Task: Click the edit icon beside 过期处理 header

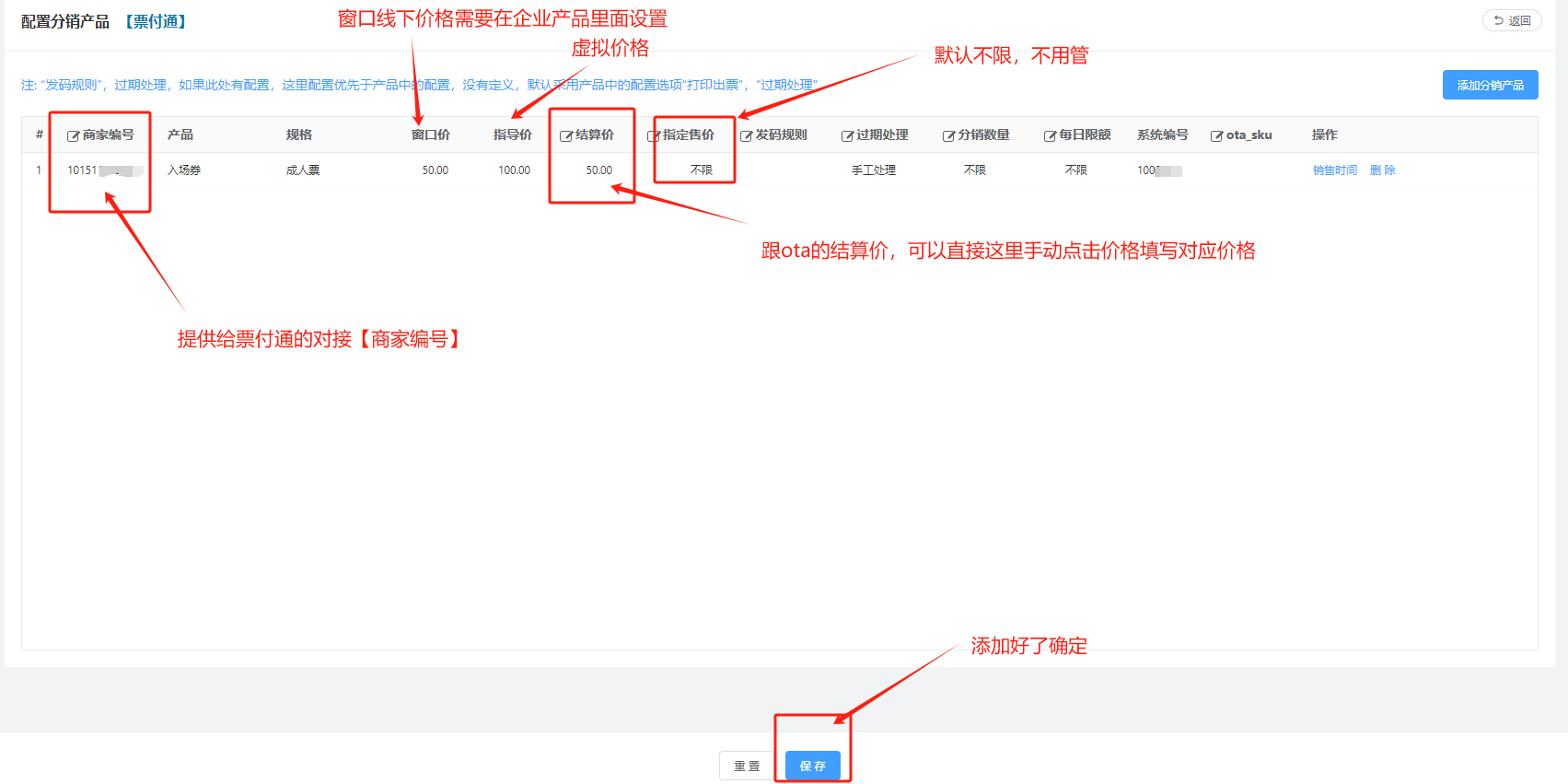Action: 847,135
